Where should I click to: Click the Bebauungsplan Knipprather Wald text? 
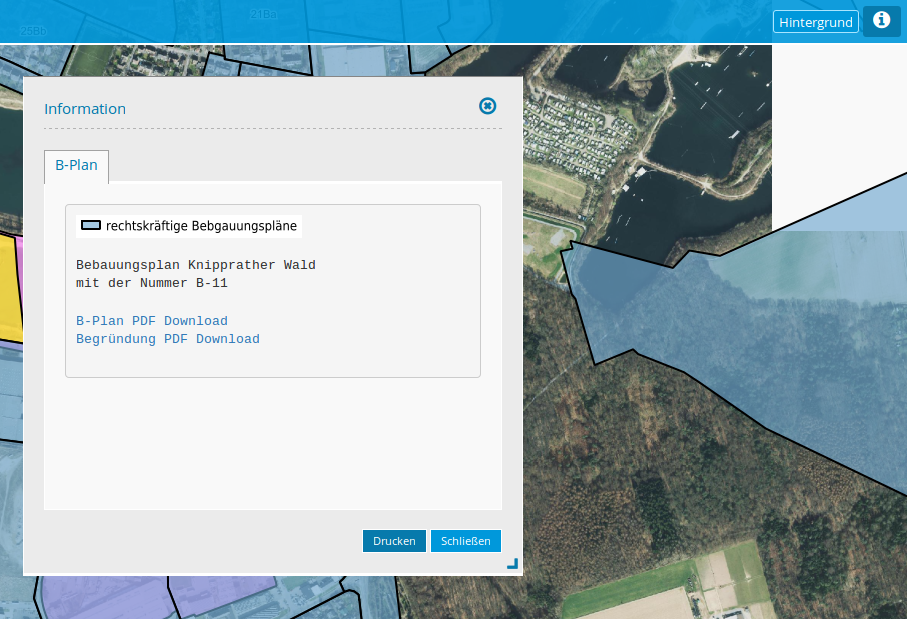196,265
